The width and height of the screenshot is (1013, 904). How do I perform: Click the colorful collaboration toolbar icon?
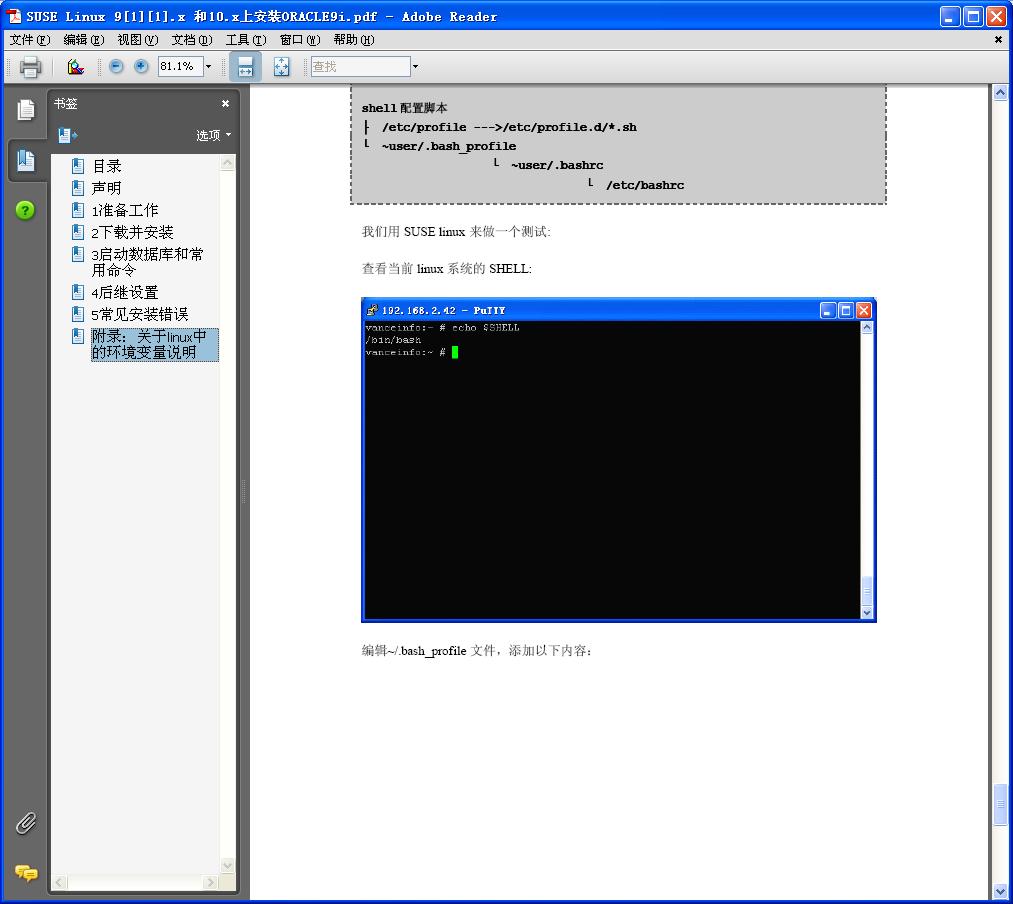(x=76, y=67)
